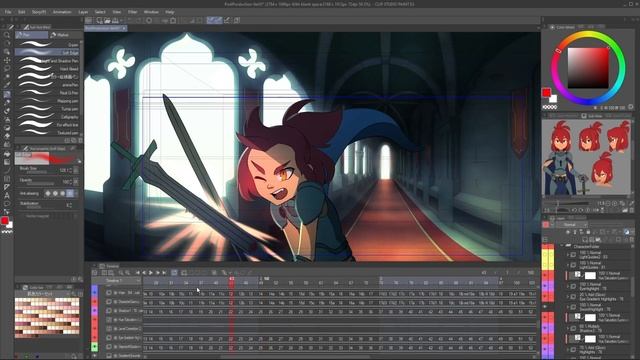This screenshot has width=640, height=360.
Task: Choose the Mapping pen brush
Action: (48, 101)
